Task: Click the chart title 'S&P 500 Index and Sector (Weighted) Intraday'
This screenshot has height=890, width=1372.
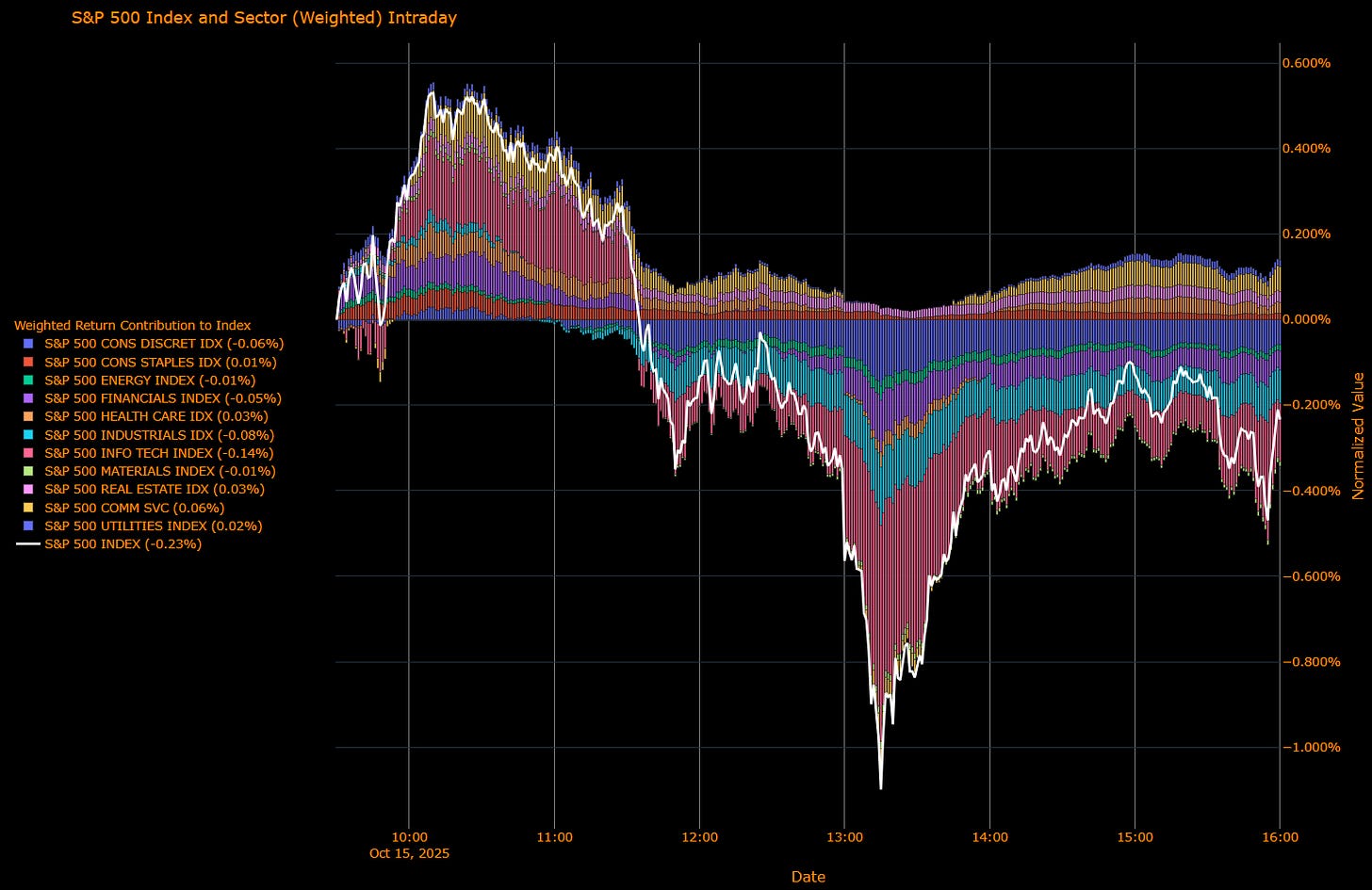Action: point(264,18)
